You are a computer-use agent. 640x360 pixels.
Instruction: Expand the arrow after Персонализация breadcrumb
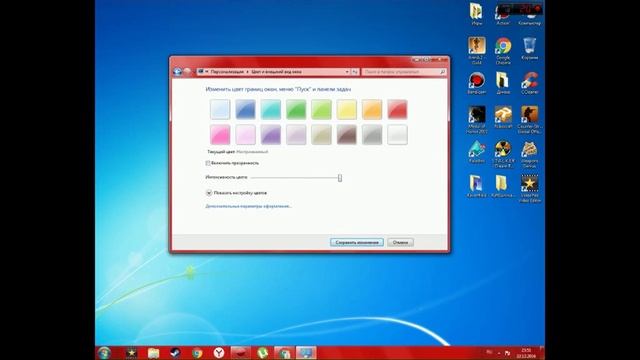pyautogui.click(x=247, y=72)
